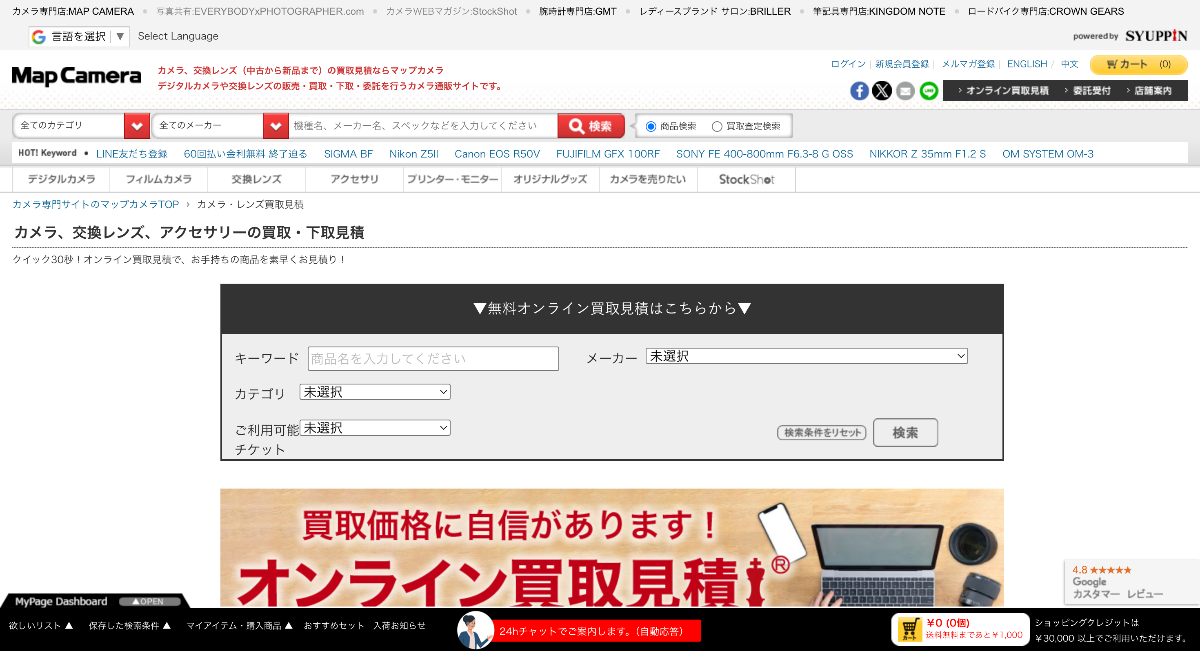Click the chat agent avatar icon

476,630
